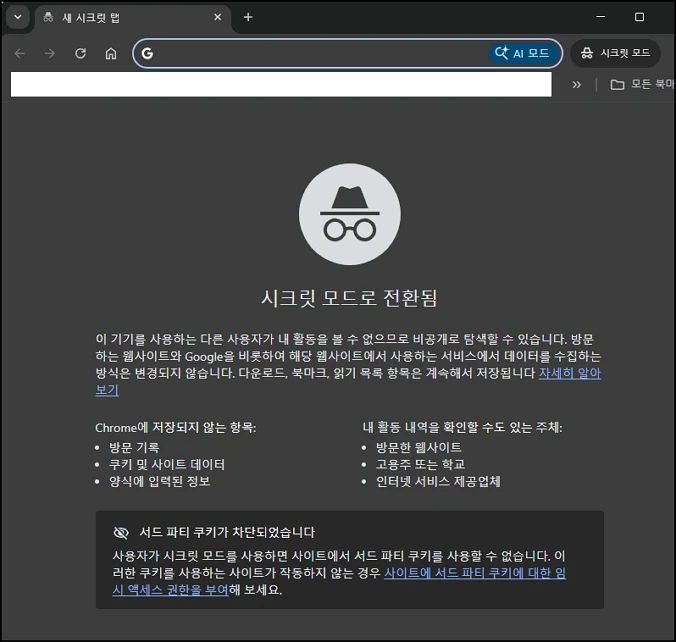This screenshot has height=642, width=676.
Task: Activate the AI 모드 button
Action: tap(523, 53)
